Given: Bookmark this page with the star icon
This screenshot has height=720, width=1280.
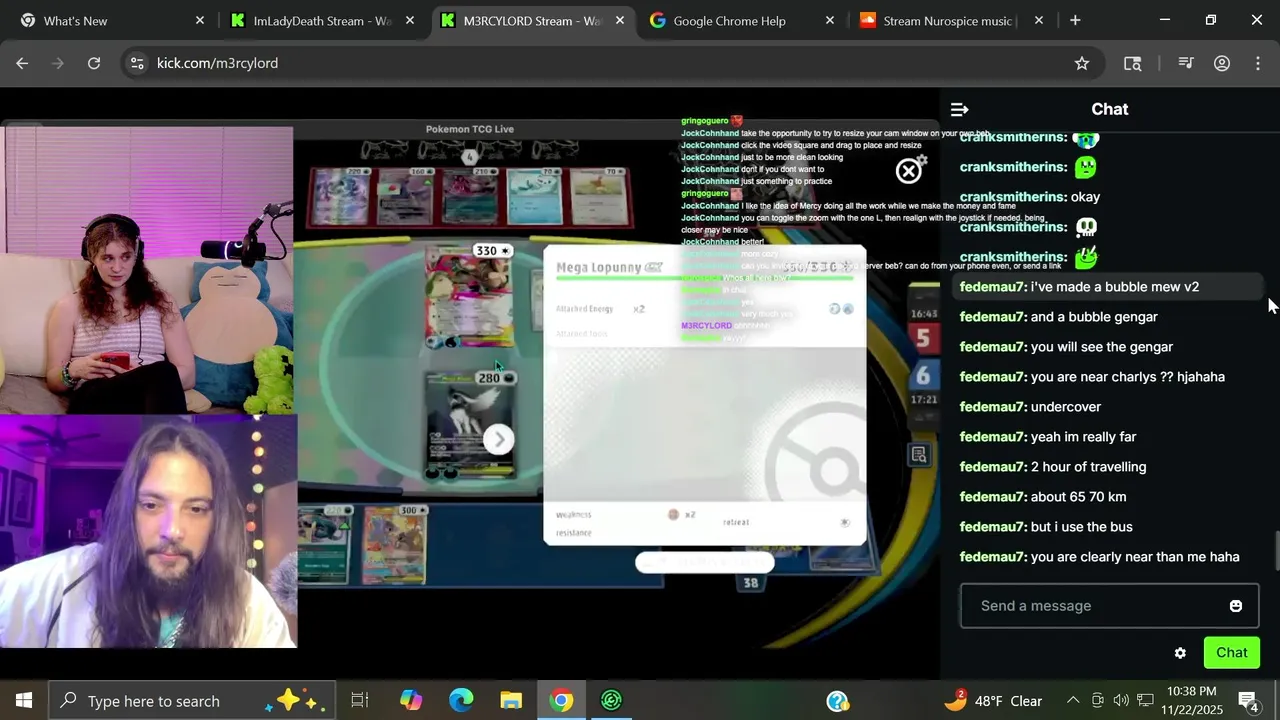Looking at the screenshot, I should point(1081,63).
